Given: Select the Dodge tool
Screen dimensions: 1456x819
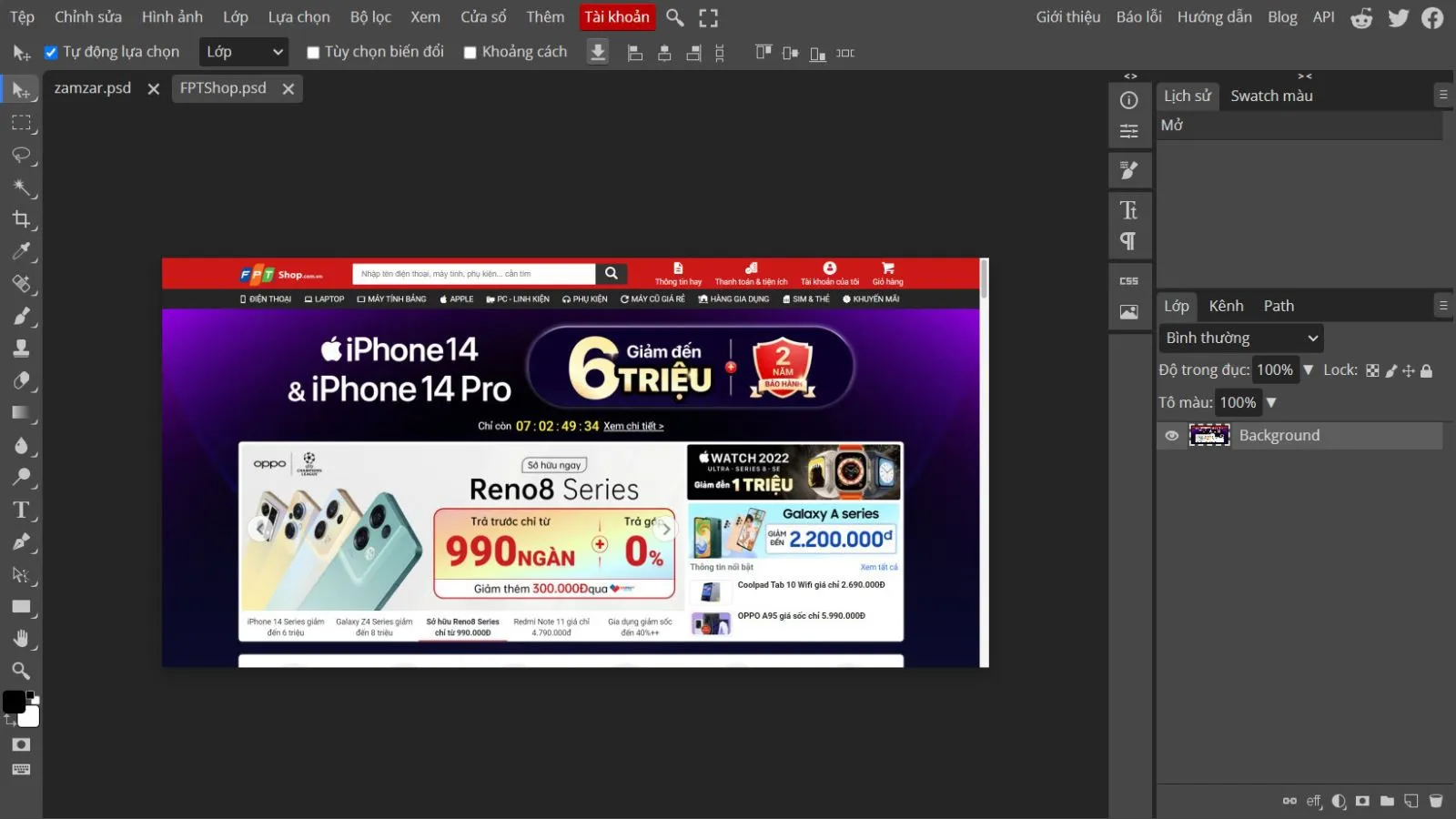Looking at the screenshot, I should tap(21, 477).
